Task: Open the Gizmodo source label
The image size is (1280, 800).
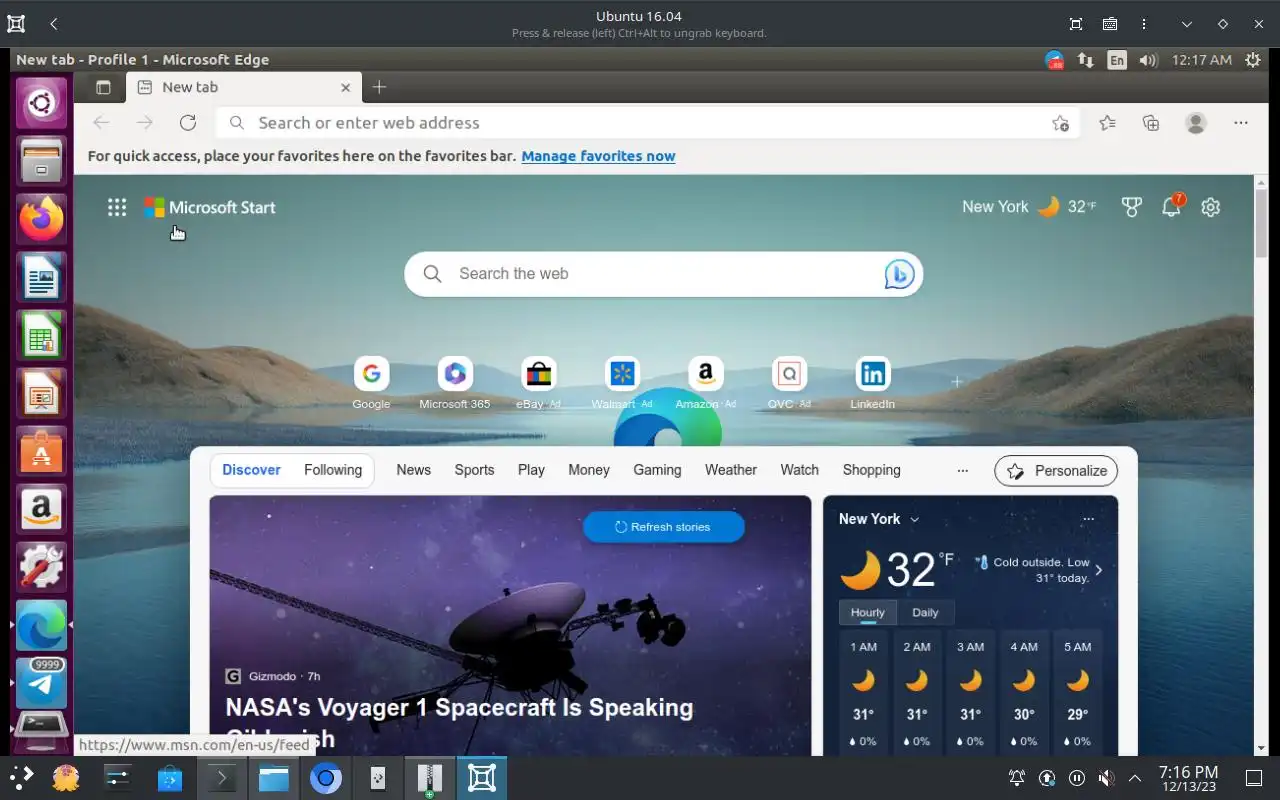Action: pos(272,676)
